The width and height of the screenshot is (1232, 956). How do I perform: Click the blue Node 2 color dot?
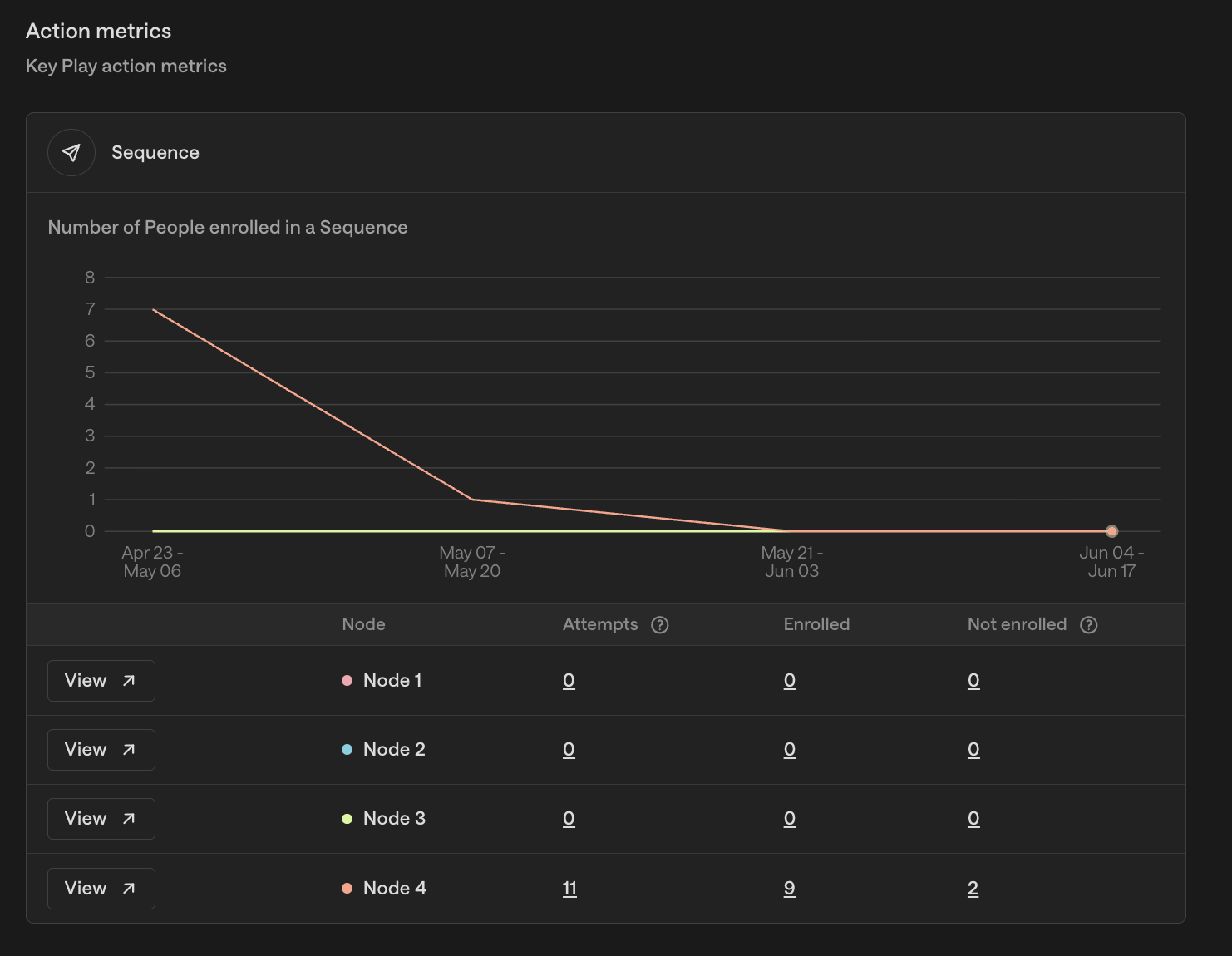[347, 750]
